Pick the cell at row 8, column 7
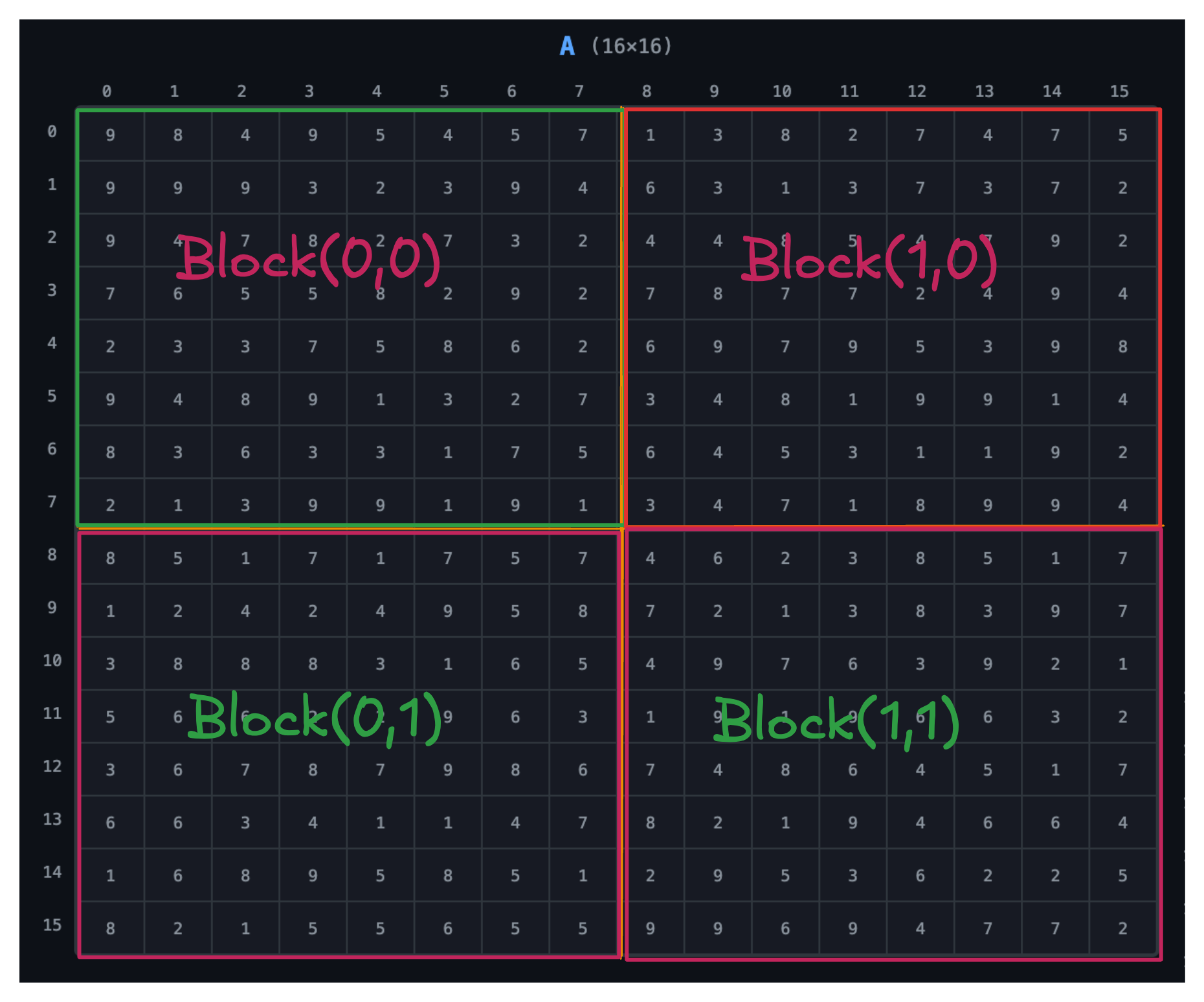This screenshot has width=1204, height=1002. click(583, 558)
